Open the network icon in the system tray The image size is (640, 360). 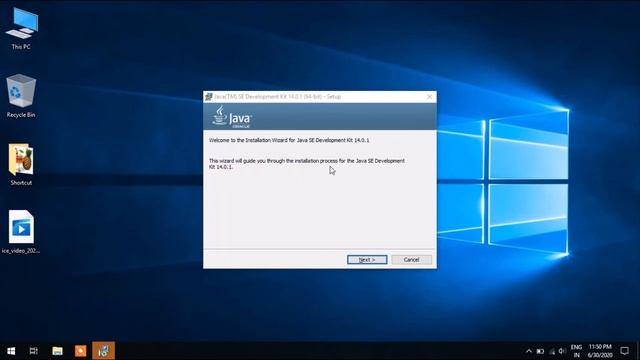point(552,351)
